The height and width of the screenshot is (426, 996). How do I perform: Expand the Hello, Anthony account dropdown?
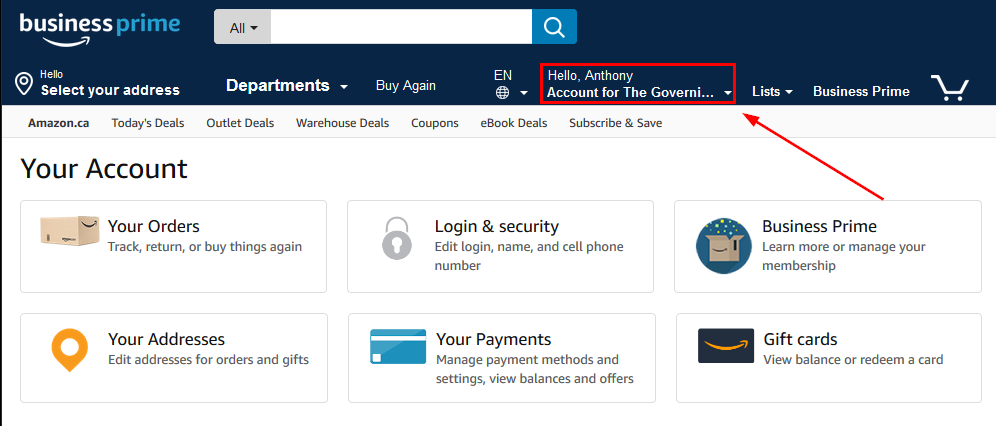(x=637, y=84)
